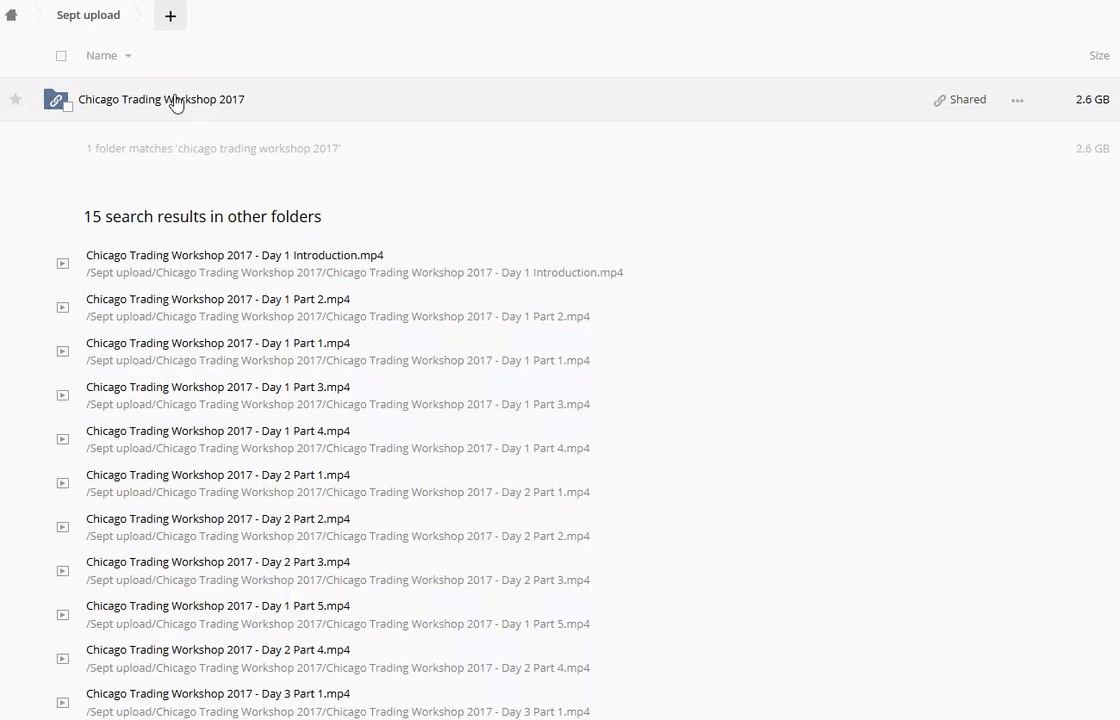
Task: Open the Sept upload breadcrumb
Action: (x=88, y=15)
